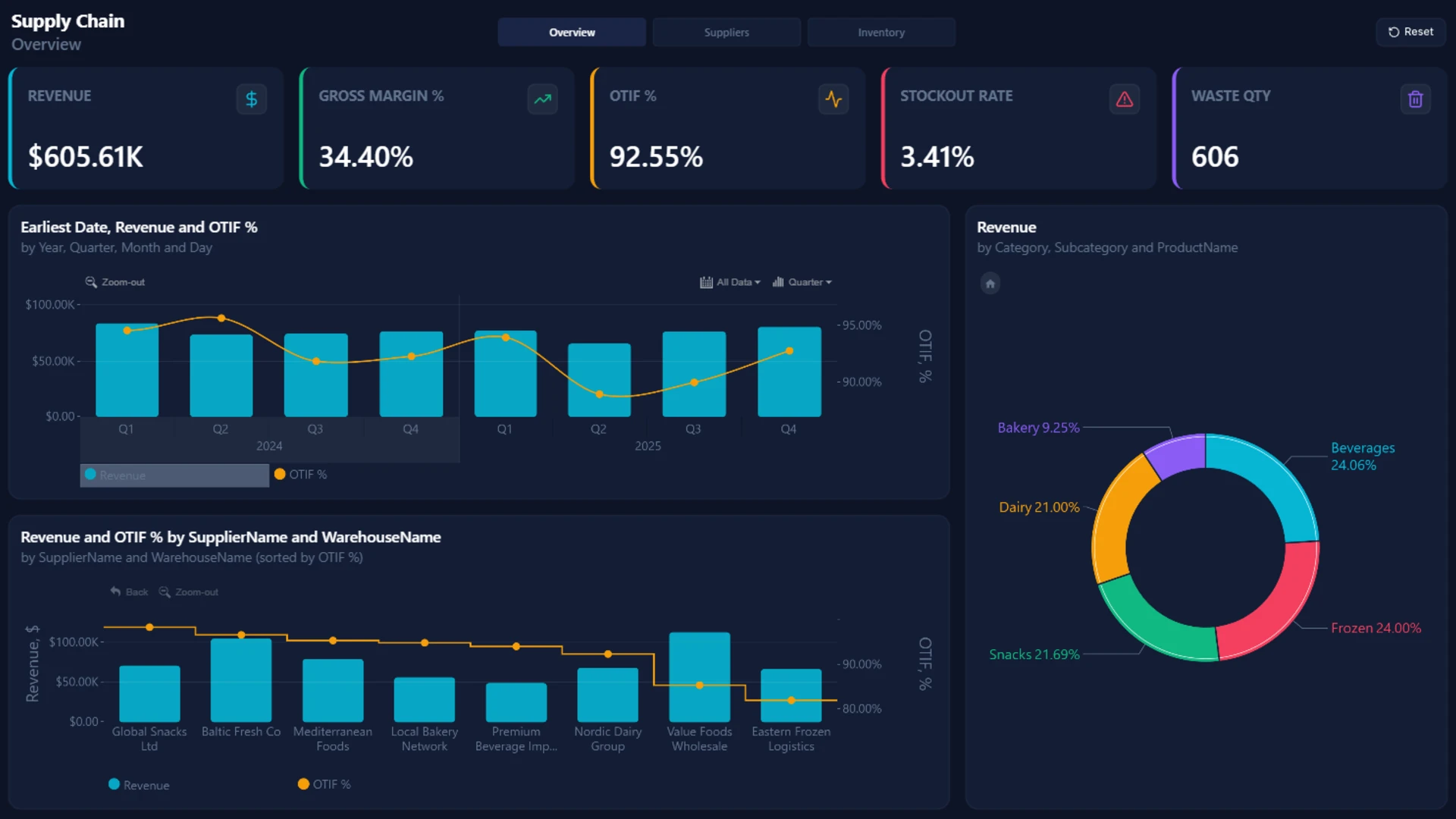Image resolution: width=1456 pixels, height=819 pixels.
Task: Toggle OTIF % legend in the quarterly chart
Action: pos(301,475)
